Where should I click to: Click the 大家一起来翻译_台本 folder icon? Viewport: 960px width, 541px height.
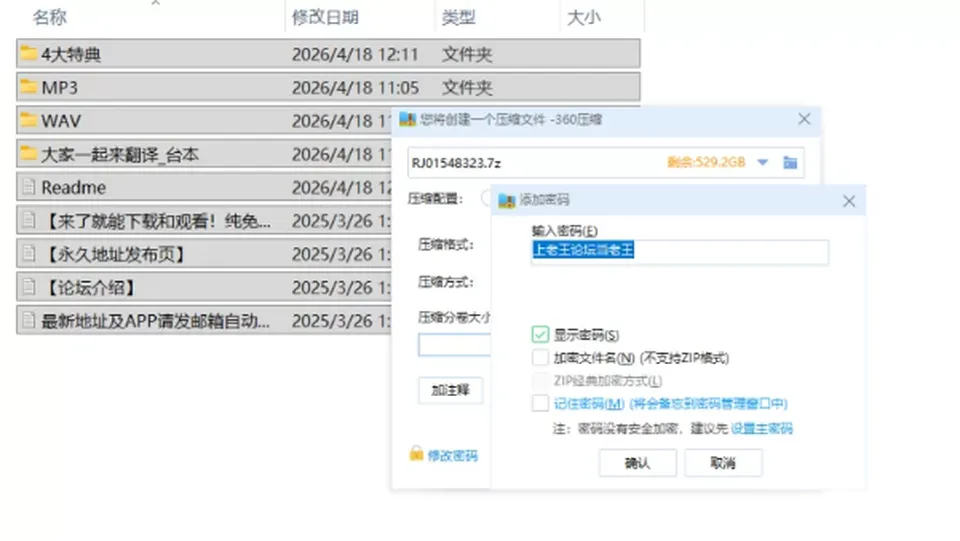pos(28,153)
